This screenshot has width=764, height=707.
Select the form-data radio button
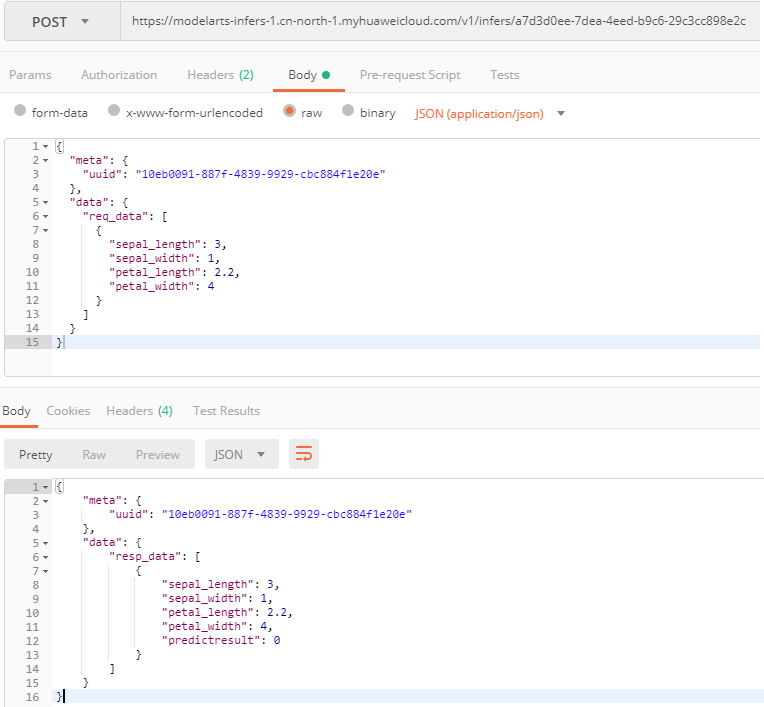[x=20, y=111]
